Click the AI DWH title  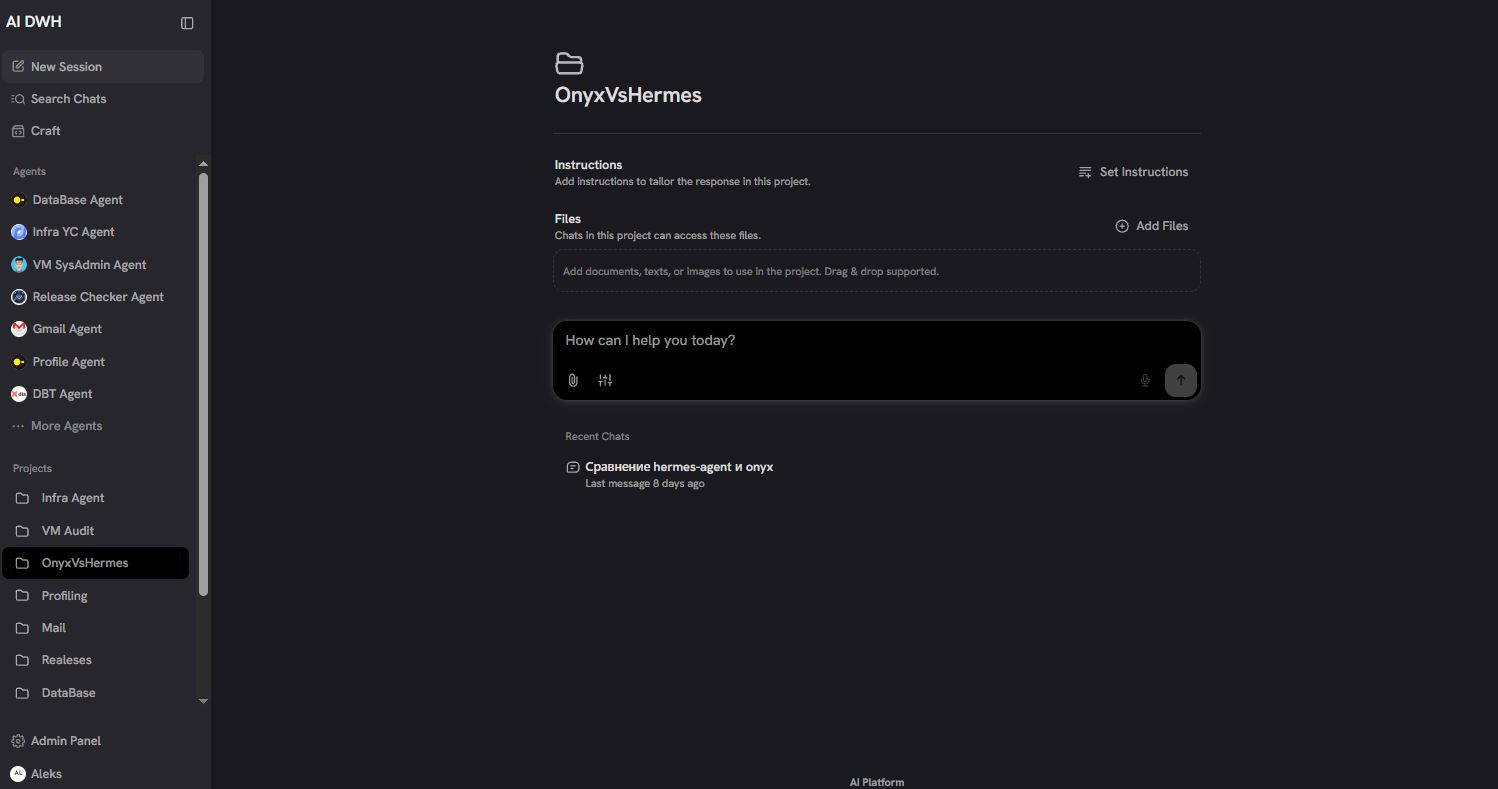click(x=34, y=22)
